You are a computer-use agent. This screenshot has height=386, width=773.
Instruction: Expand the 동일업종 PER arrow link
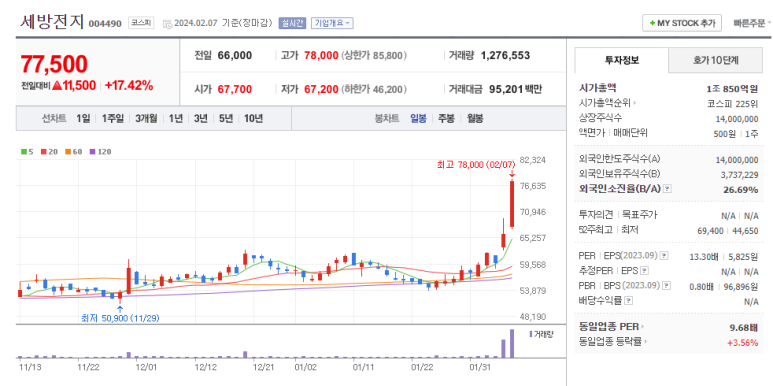click(643, 327)
